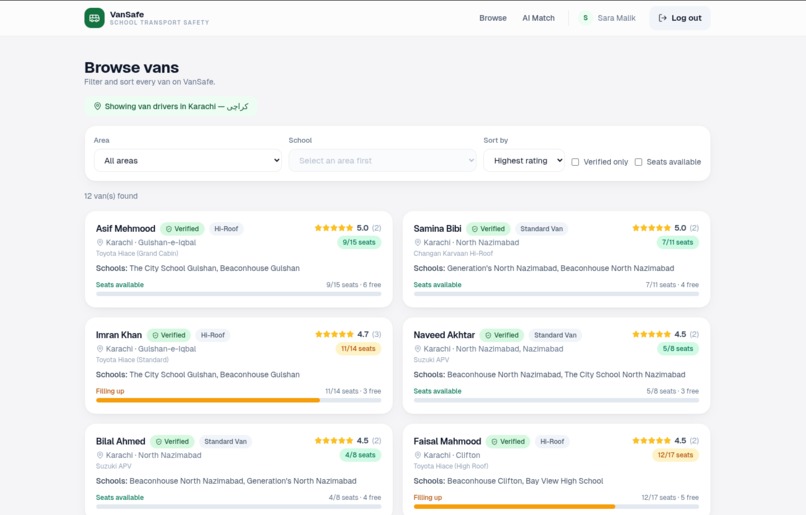
Task: Click Faisal Mahmood's orange seat progress bar
Action: [x=515, y=506]
